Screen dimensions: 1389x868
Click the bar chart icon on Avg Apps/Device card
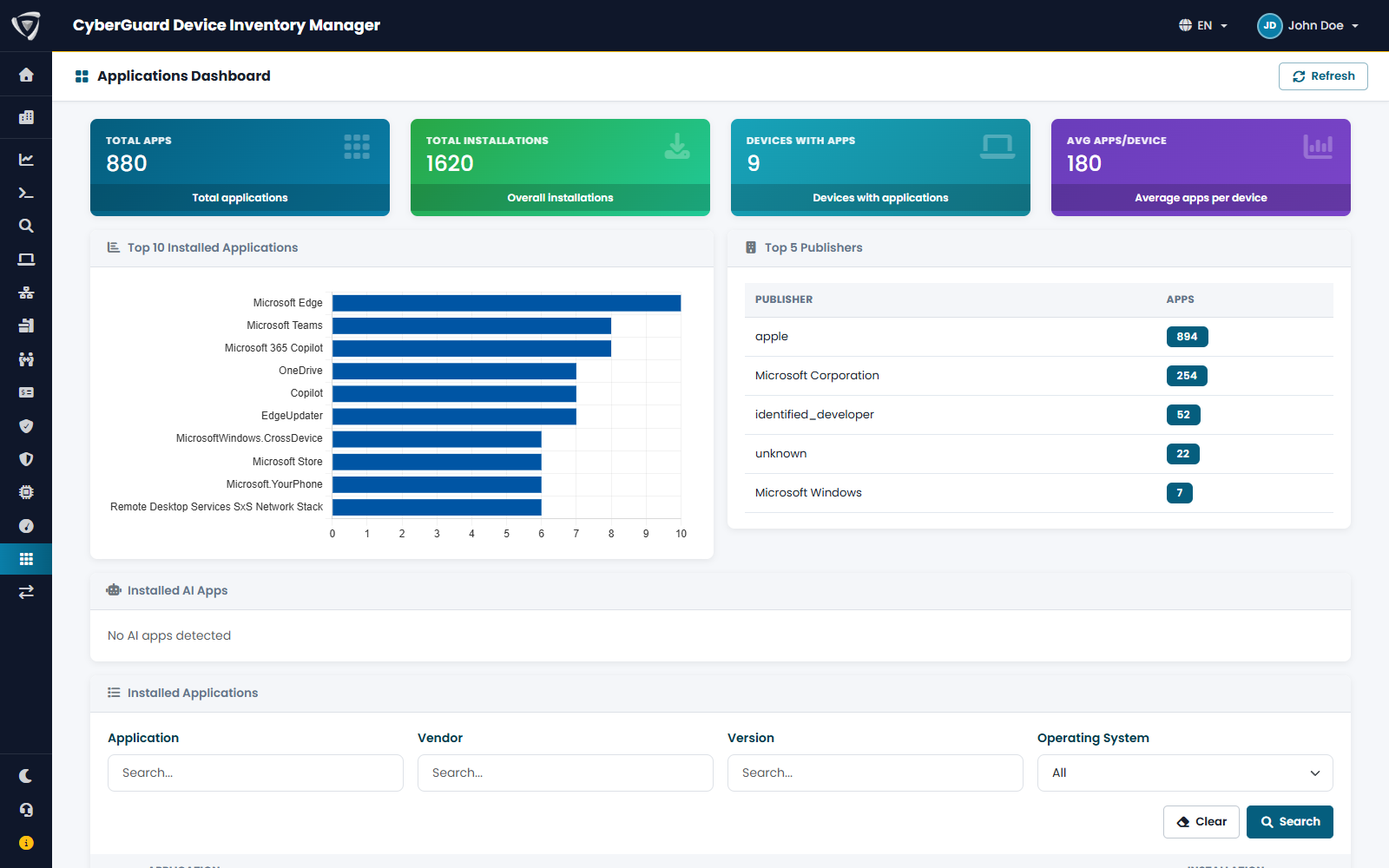(1318, 147)
